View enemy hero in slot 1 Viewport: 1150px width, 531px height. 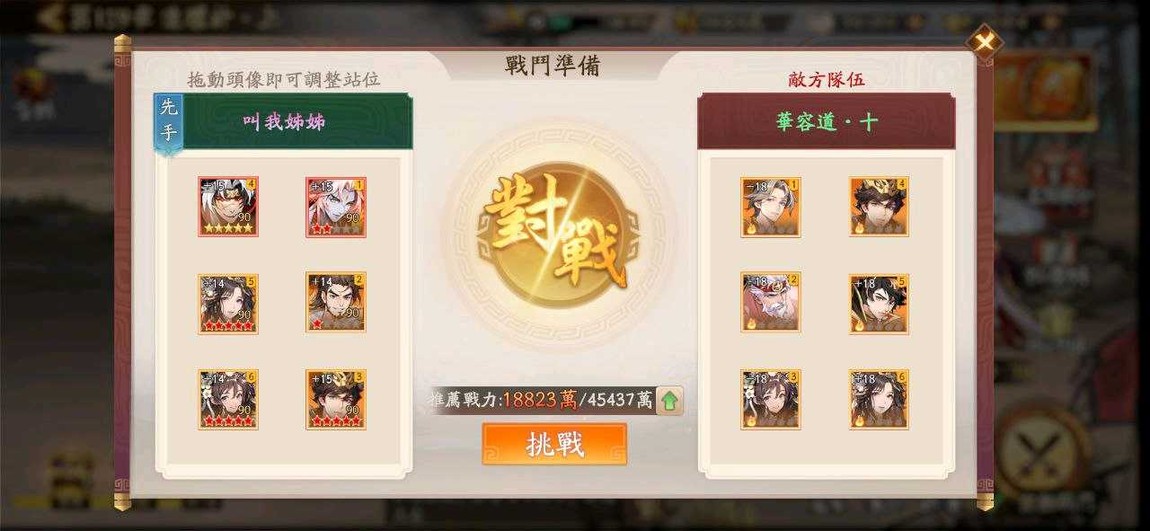pos(771,207)
